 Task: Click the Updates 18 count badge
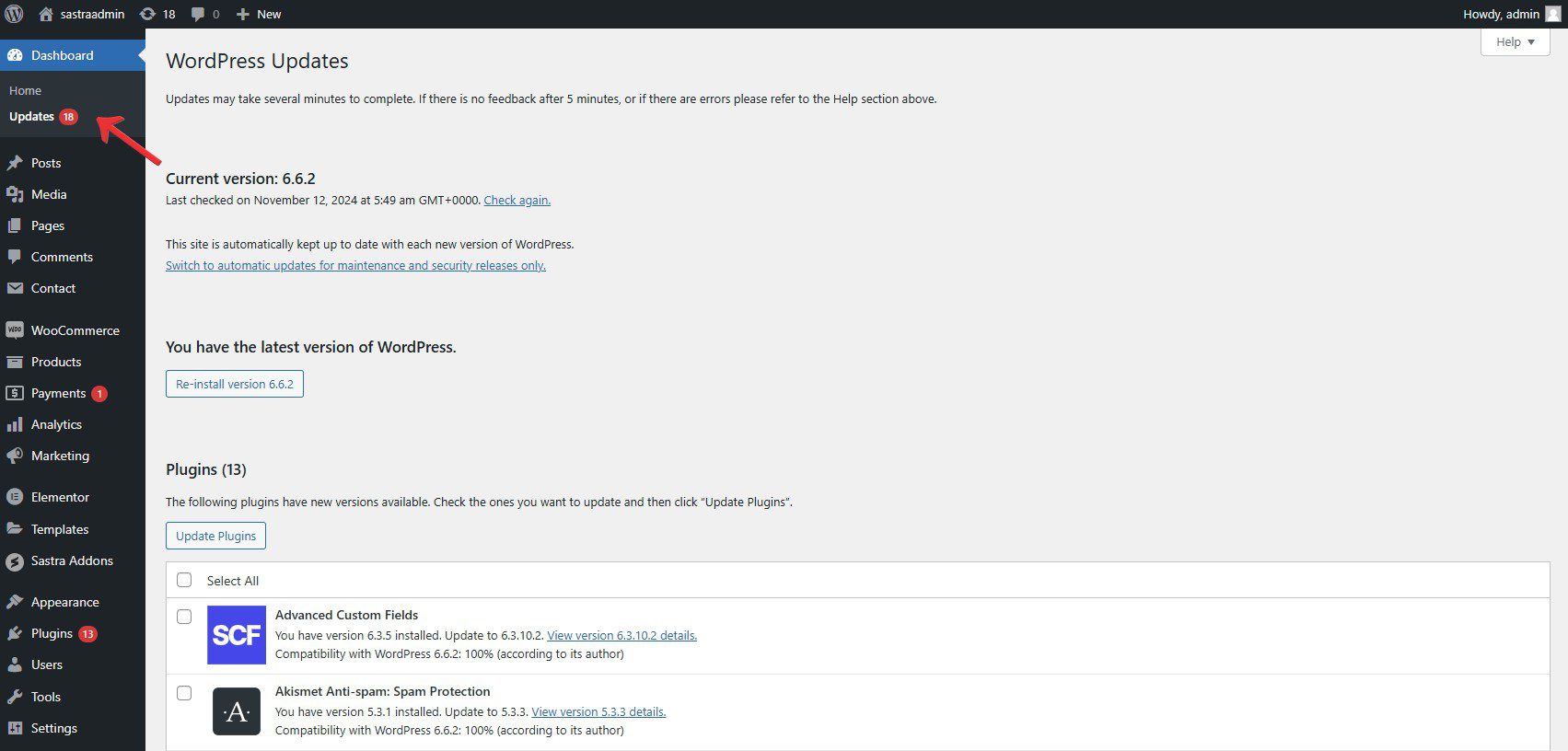point(68,116)
